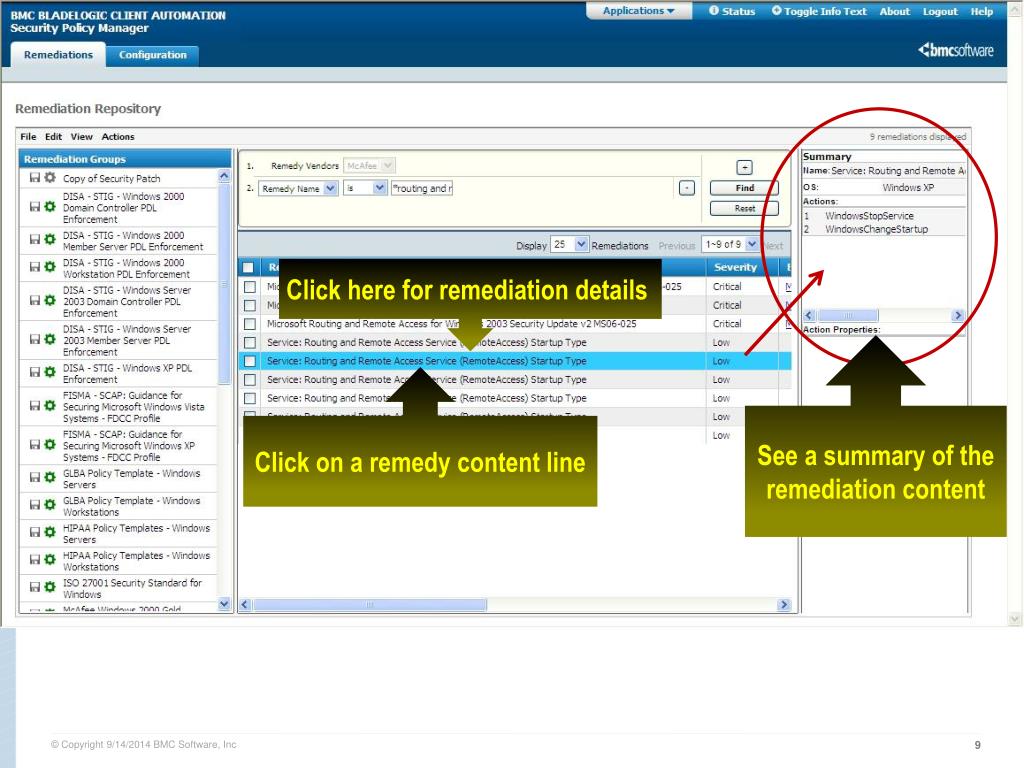Click the table scroll right arrow

pos(784,605)
